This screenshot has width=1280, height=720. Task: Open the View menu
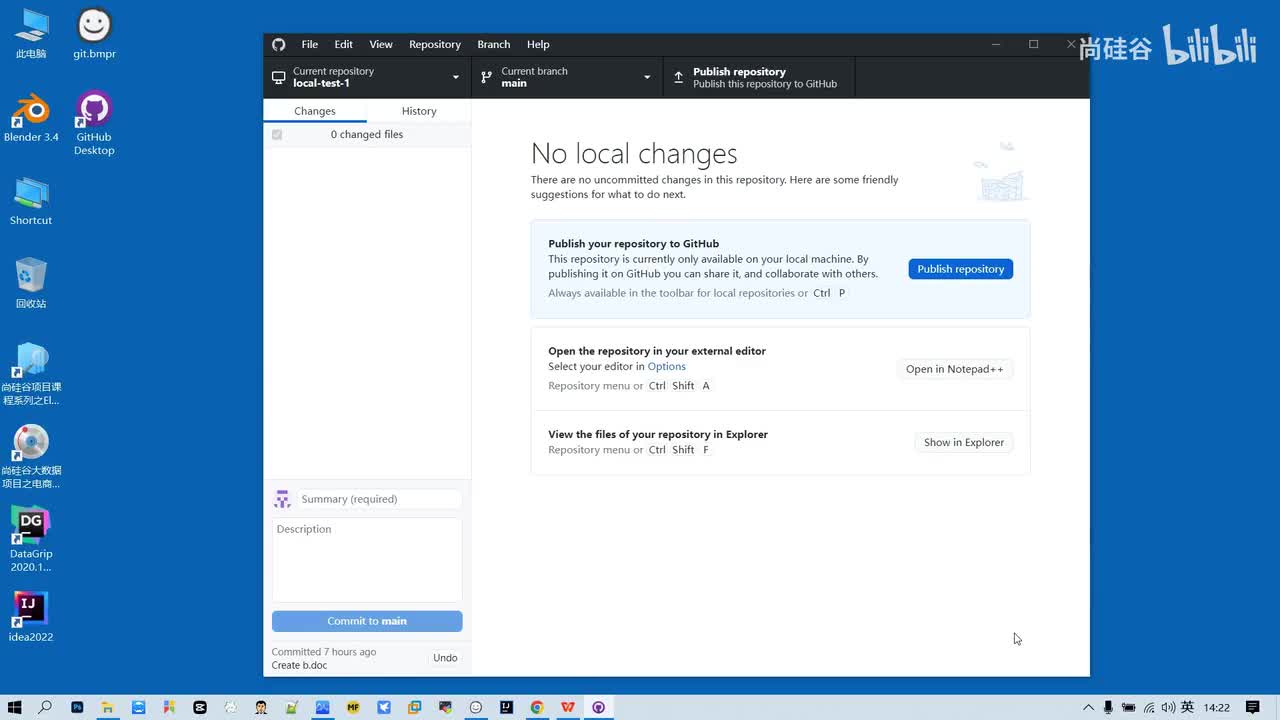click(381, 44)
